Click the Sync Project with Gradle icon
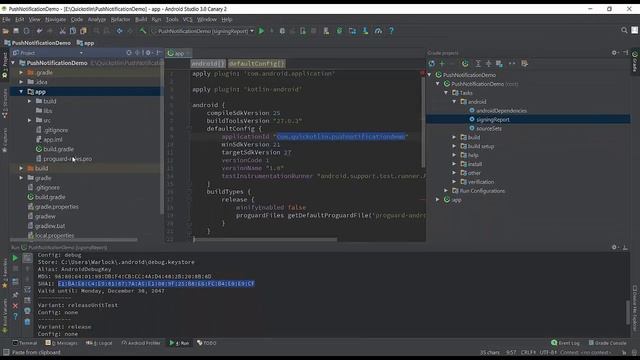Screen dimensions: 640x360 pos(339,31)
